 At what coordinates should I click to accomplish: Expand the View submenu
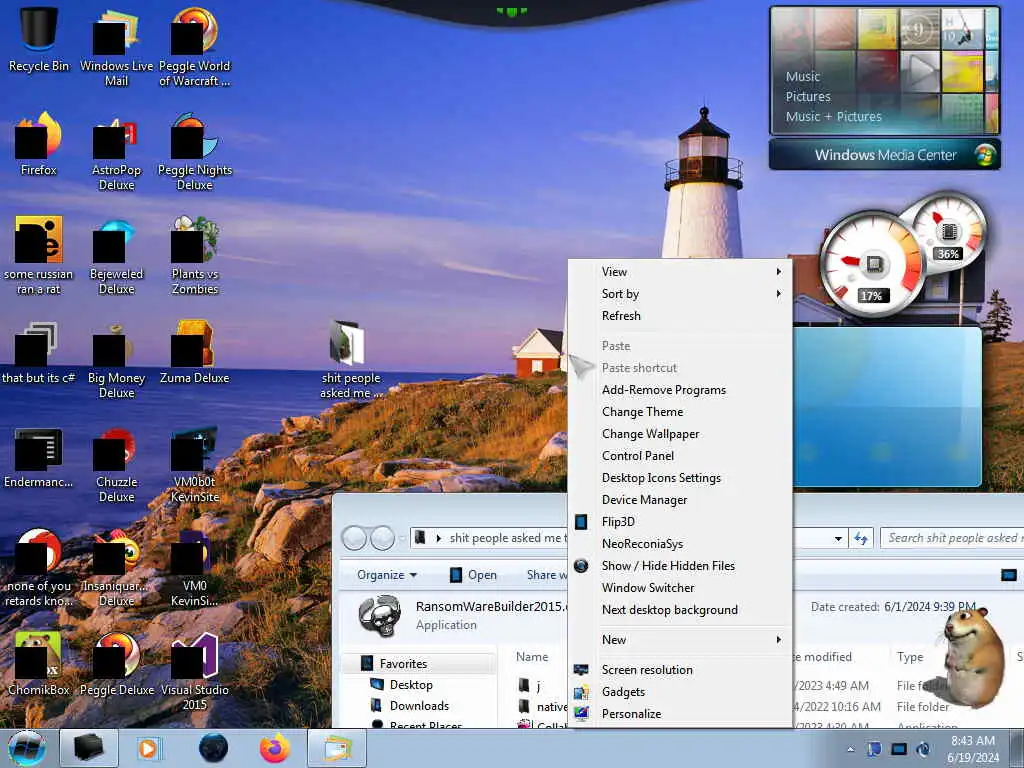(680, 272)
